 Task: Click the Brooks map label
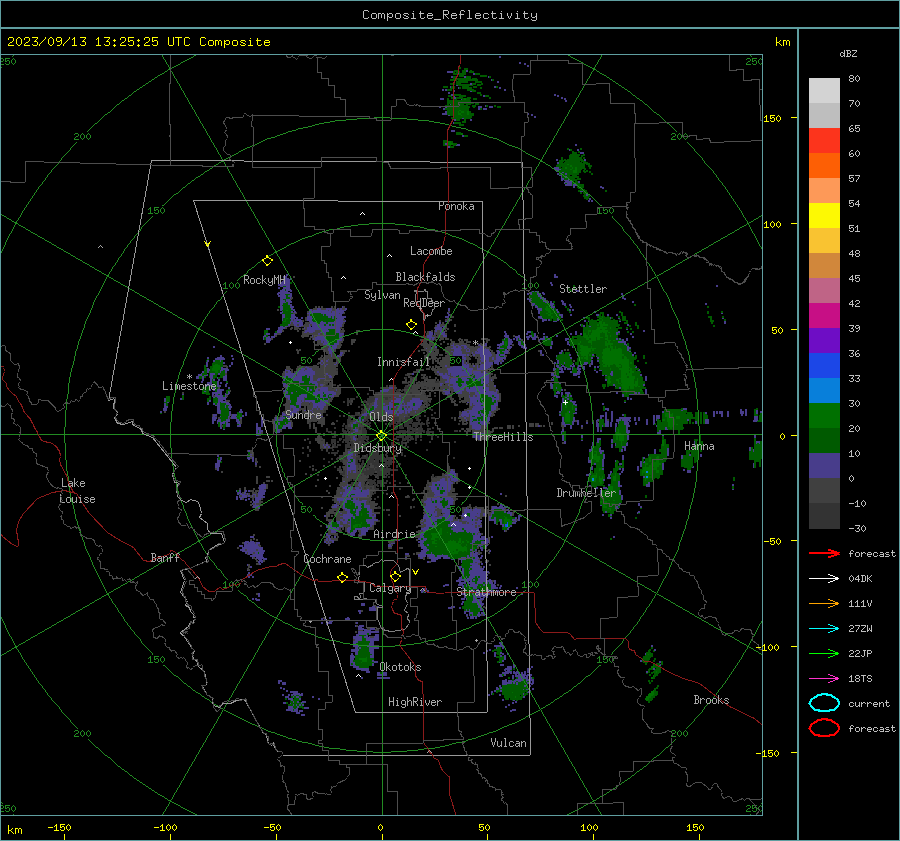pyautogui.click(x=711, y=700)
